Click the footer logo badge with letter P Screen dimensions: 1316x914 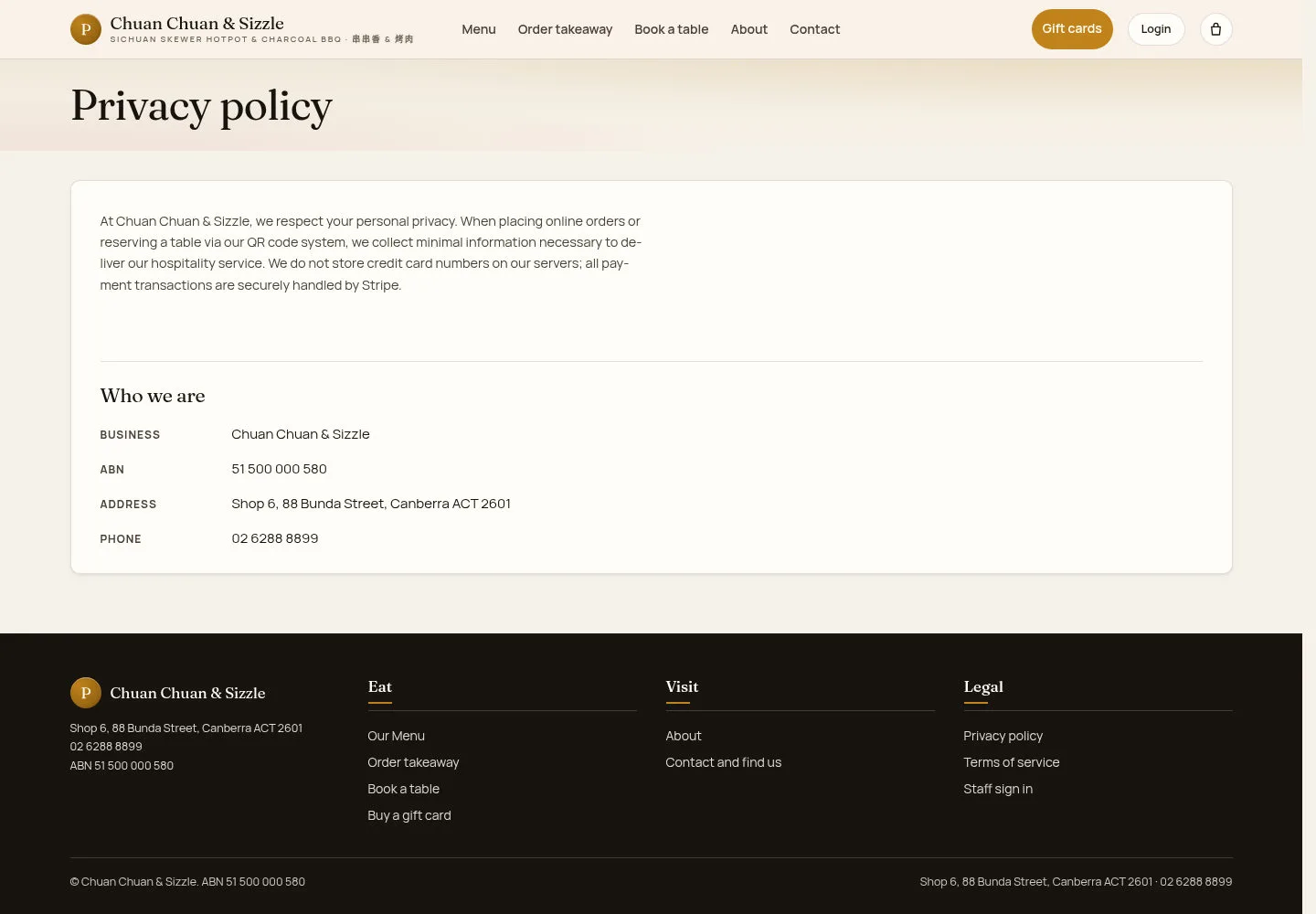coord(86,693)
